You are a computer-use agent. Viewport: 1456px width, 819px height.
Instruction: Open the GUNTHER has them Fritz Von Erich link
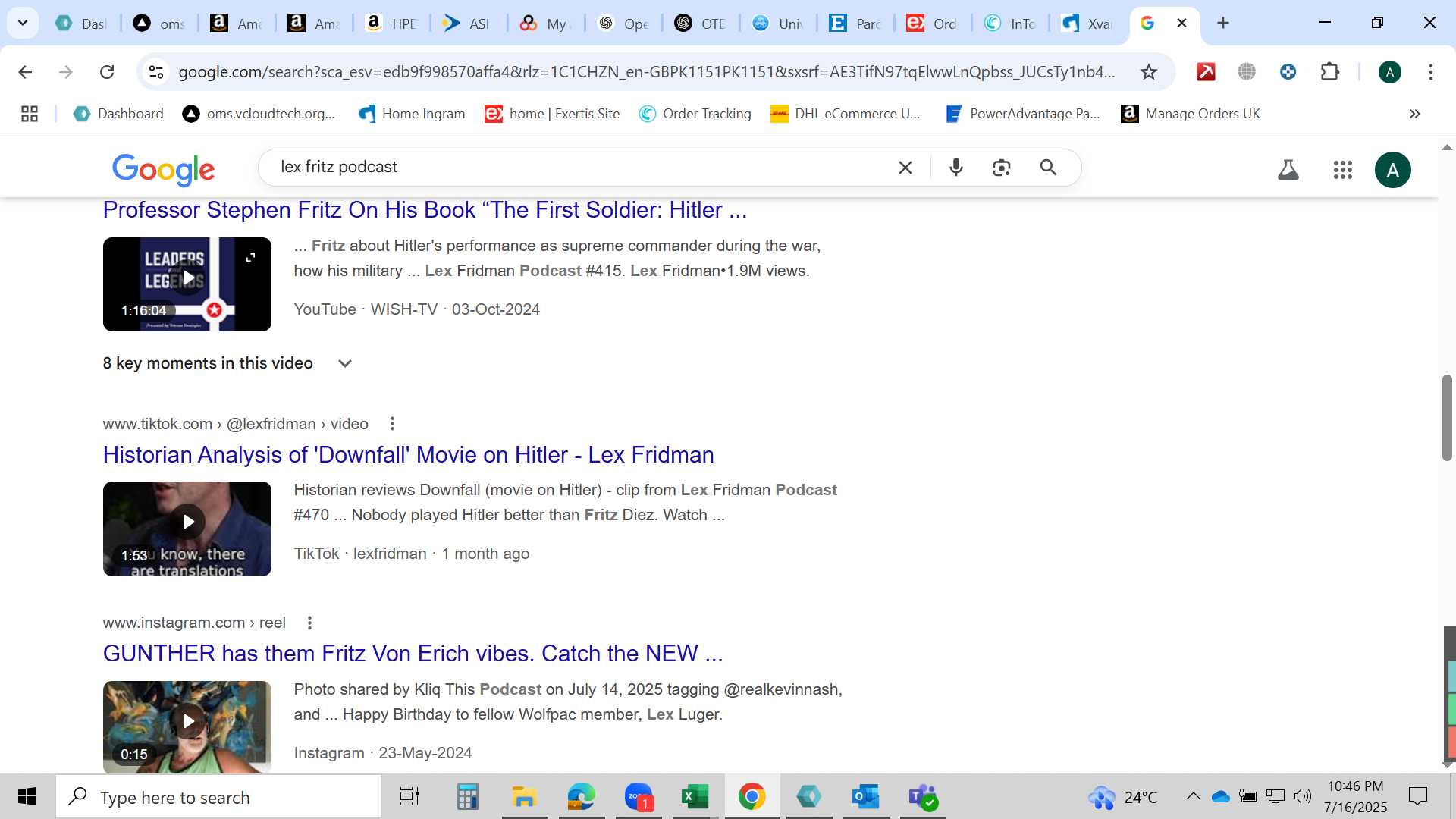point(413,654)
